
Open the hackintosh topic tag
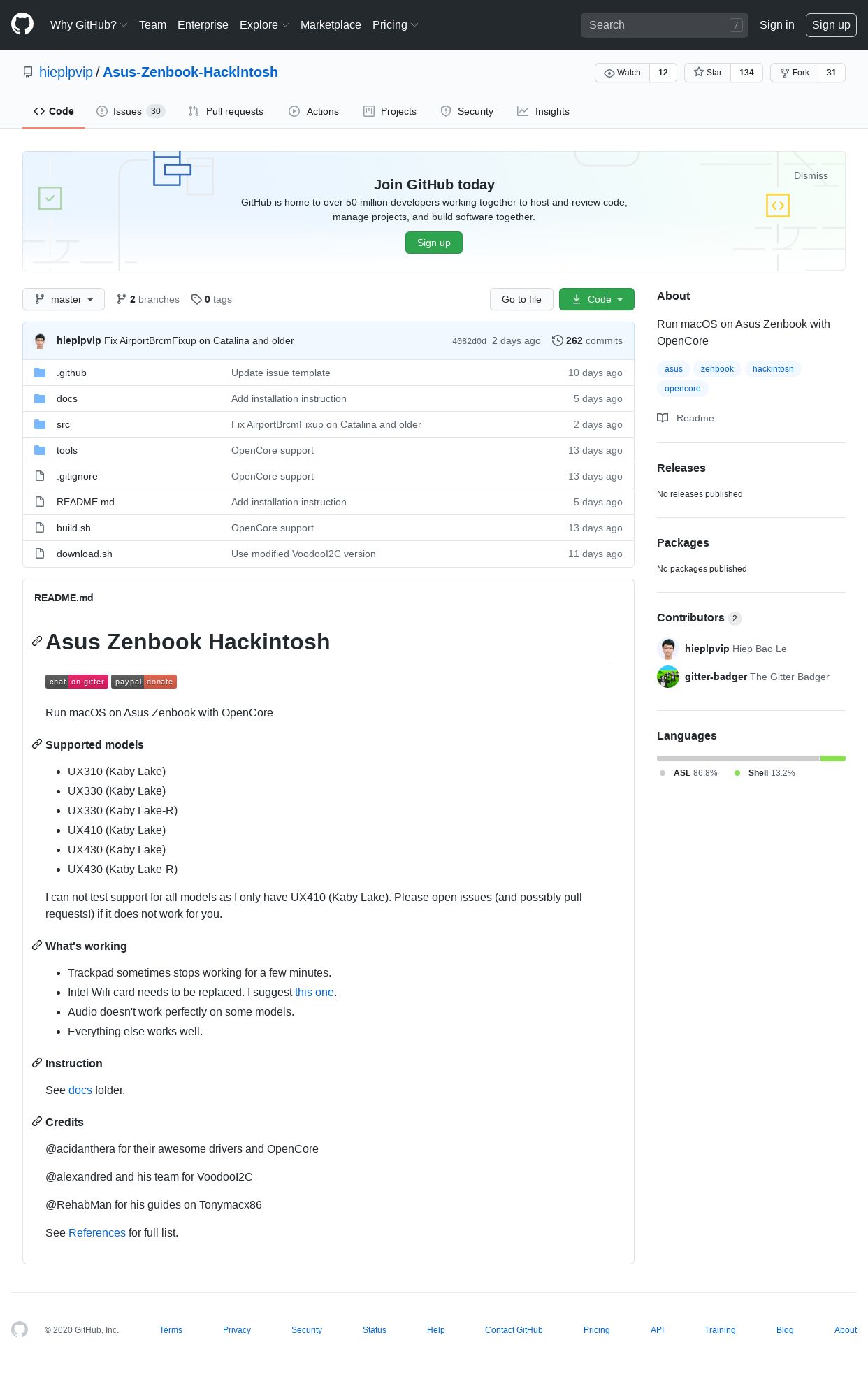[773, 369]
